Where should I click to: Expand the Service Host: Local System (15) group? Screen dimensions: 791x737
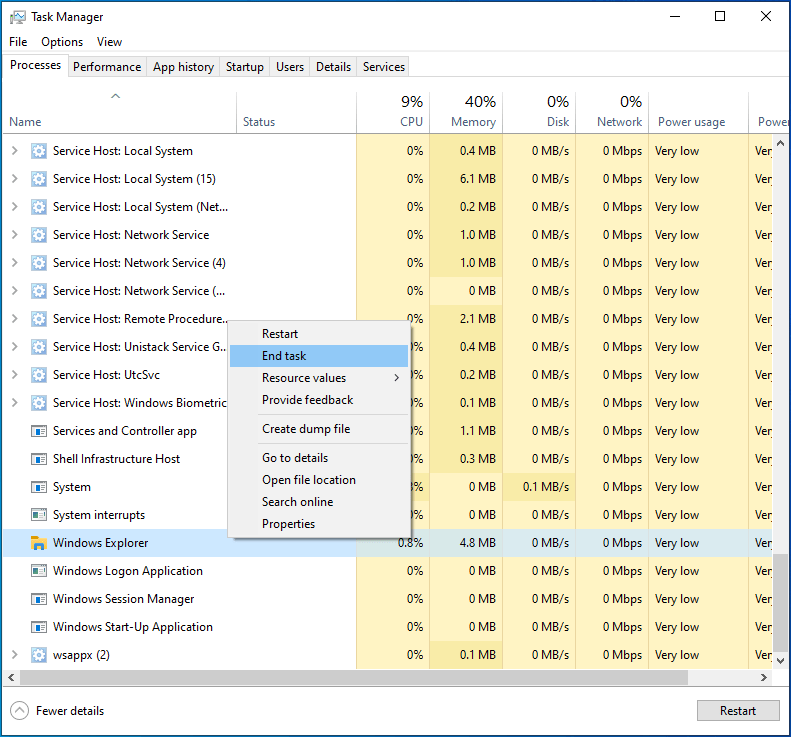(x=14, y=179)
